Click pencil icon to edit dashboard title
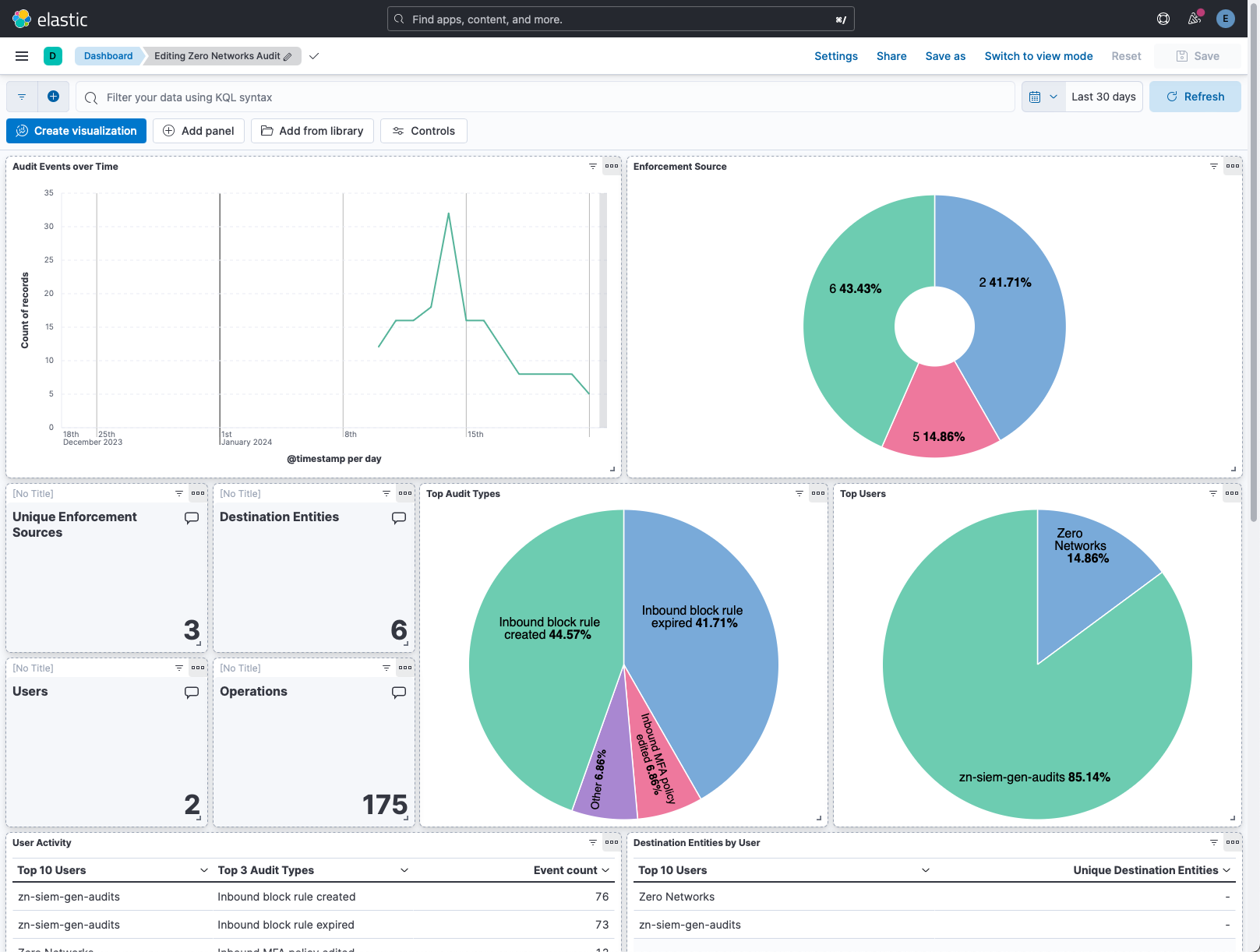The image size is (1260, 952). (x=288, y=57)
